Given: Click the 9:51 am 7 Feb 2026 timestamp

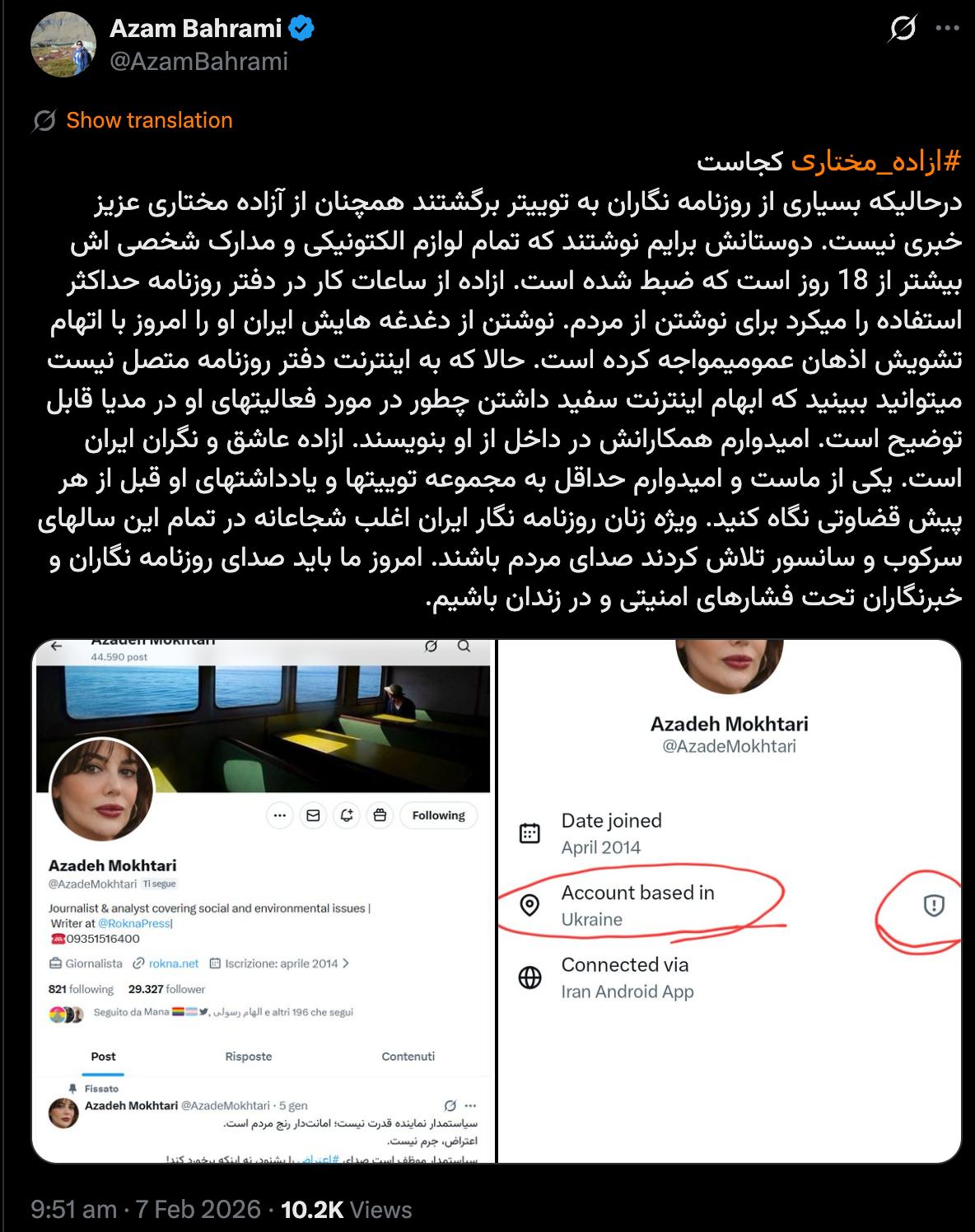Looking at the screenshot, I should click(146, 1209).
